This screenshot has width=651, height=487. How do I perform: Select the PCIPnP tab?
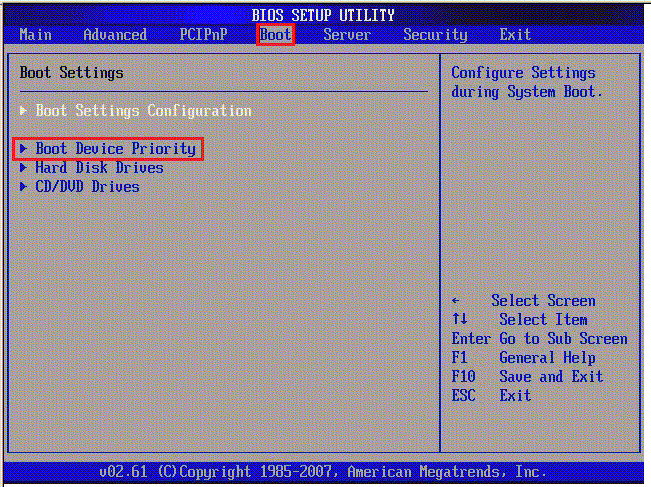203,35
